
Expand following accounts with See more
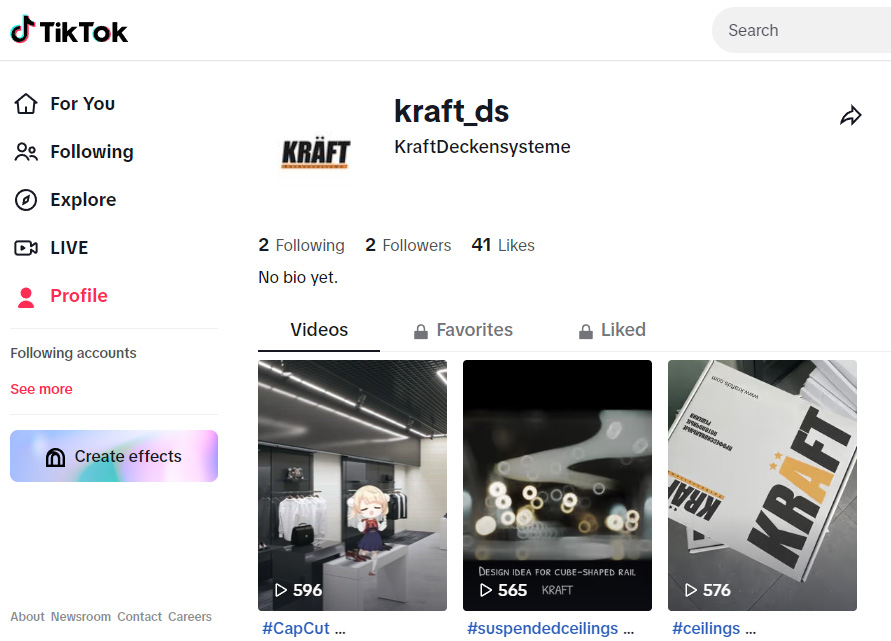point(41,389)
